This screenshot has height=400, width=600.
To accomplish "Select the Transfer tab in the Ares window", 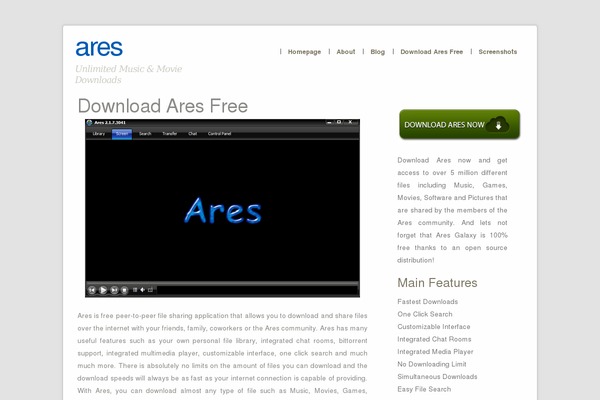I will point(169,134).
